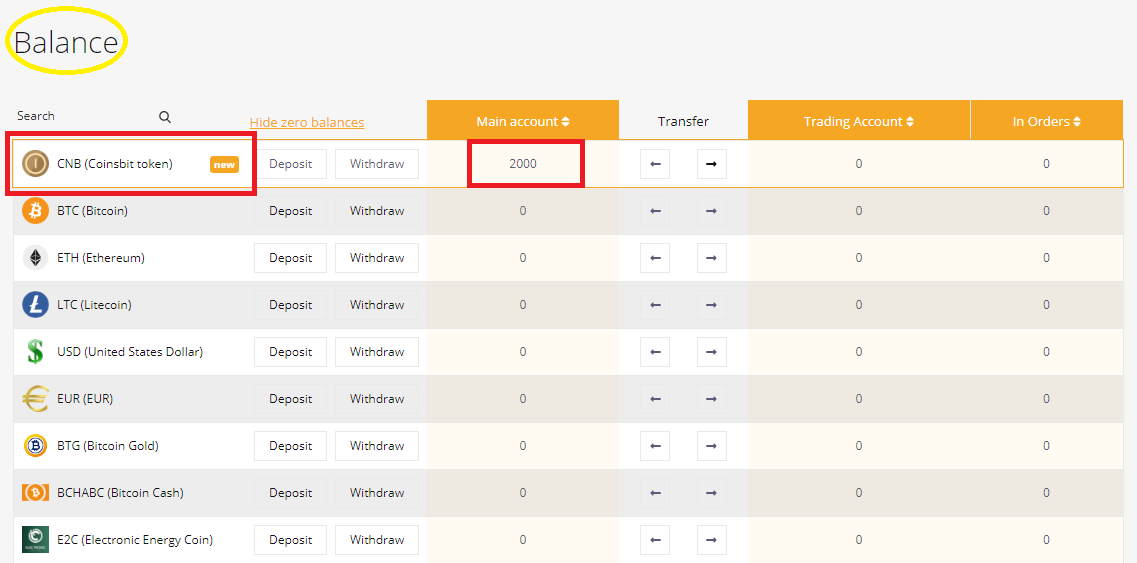1137x563 pixels.
Task: Click the 2000 CNB main account balance
Action: pyautogui.click(x=523, y=164)
